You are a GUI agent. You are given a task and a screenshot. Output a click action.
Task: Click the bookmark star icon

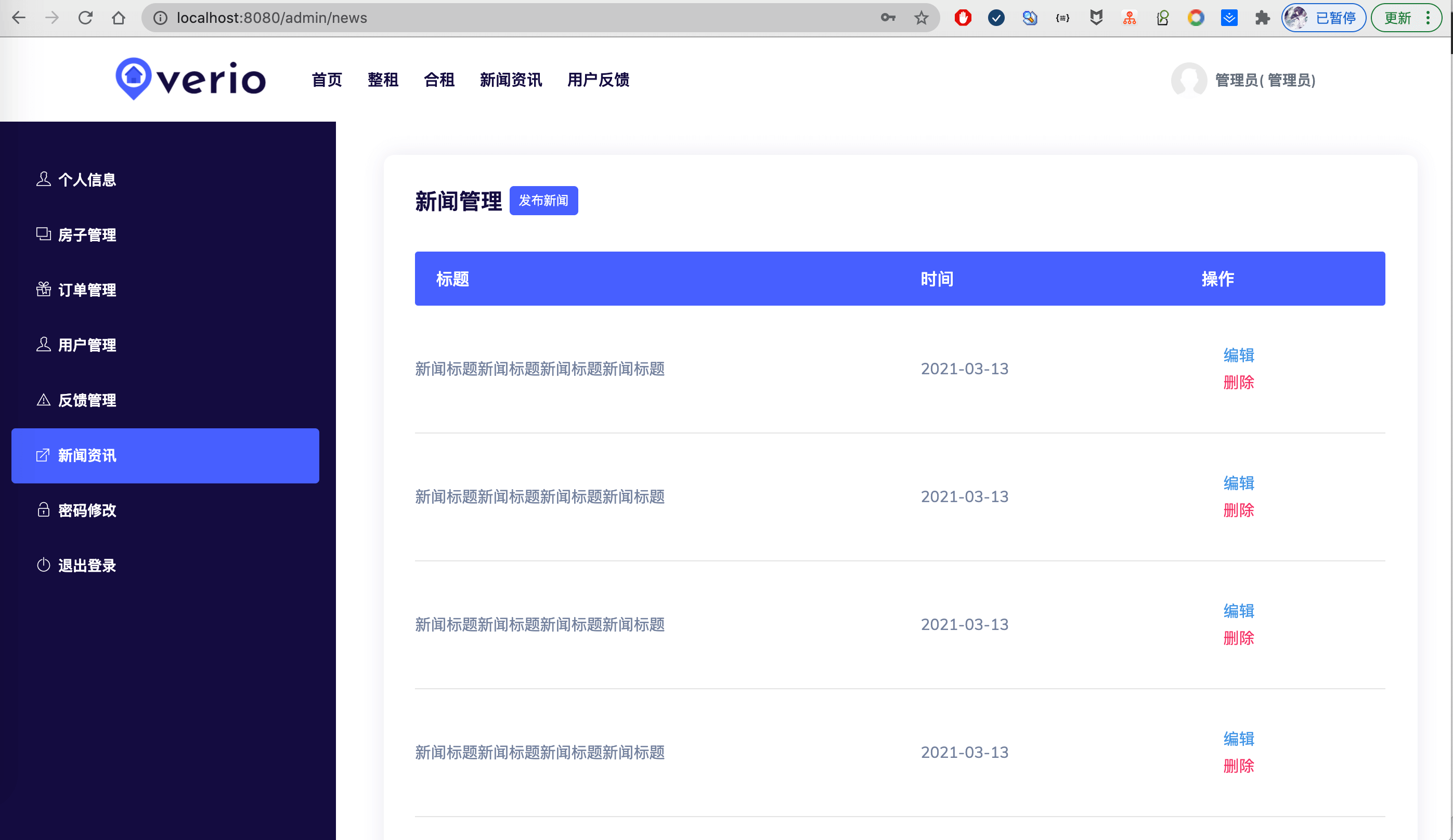[x=921, y=18]
